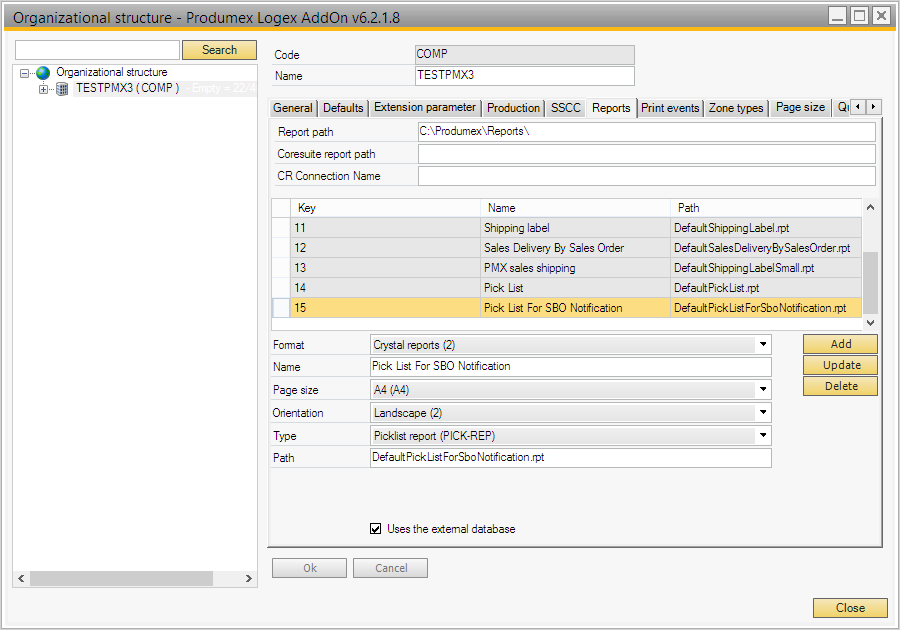
Task: Click the globe icon beside Organizational structure
Action: click(43, 73)
